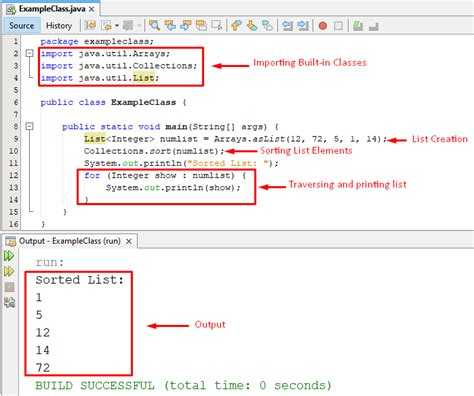Image resolution: width=474 pixels, height=396 pixels.
Task: Click the Stop icon in Output sidebar
Action: [x=9, y=287]
